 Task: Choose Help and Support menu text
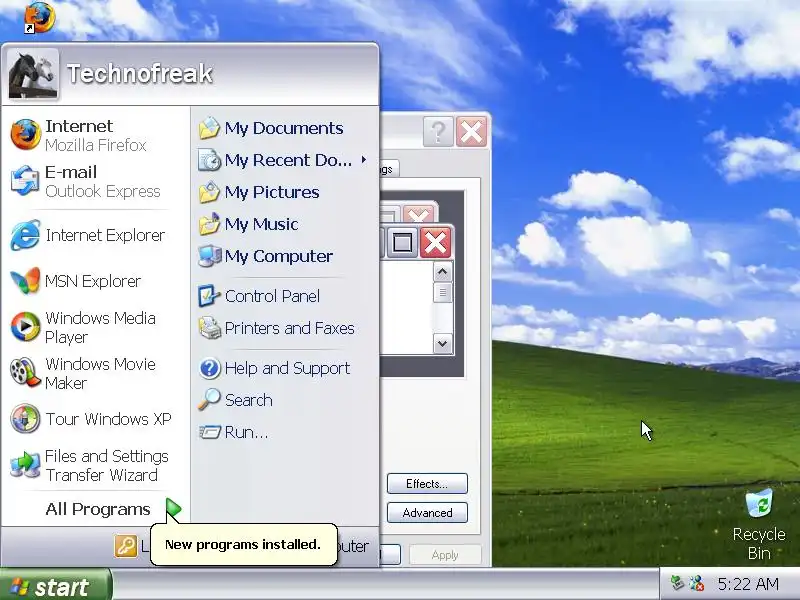287,368
